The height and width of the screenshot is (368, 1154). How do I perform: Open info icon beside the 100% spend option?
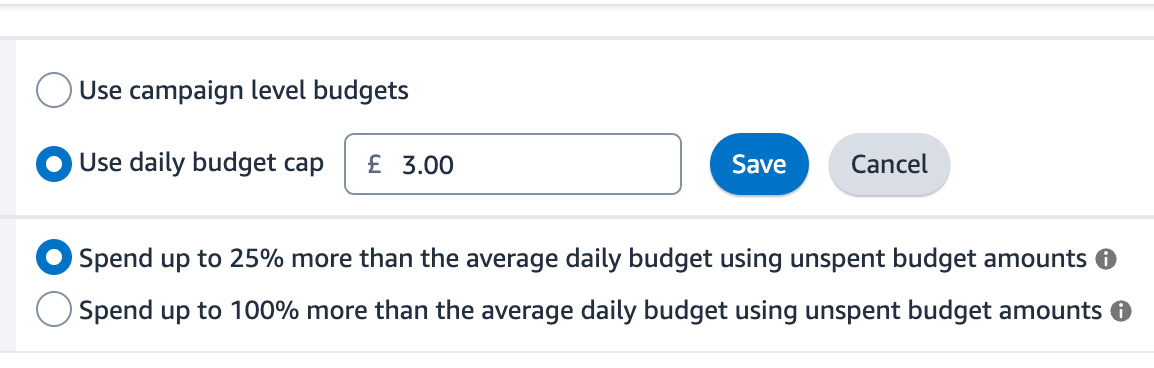click(1120, 311)
